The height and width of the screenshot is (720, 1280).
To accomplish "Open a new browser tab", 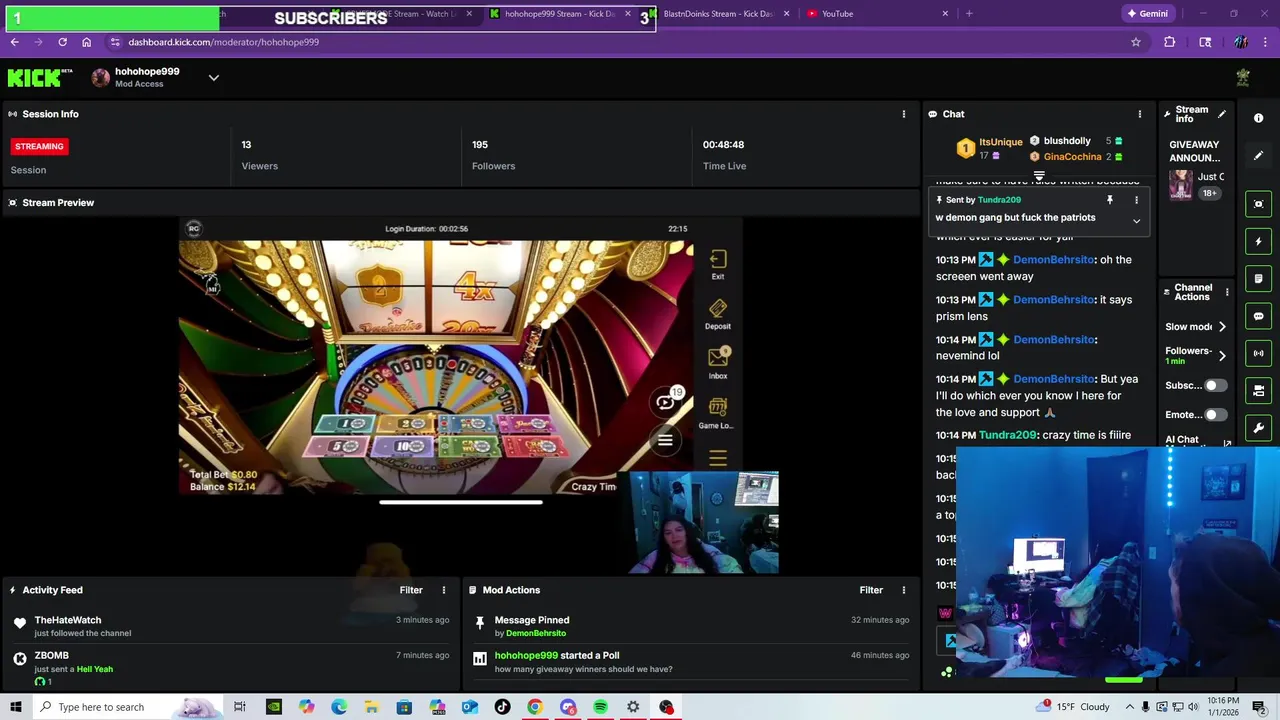I will pyautogui.click(x=969, y=14).
